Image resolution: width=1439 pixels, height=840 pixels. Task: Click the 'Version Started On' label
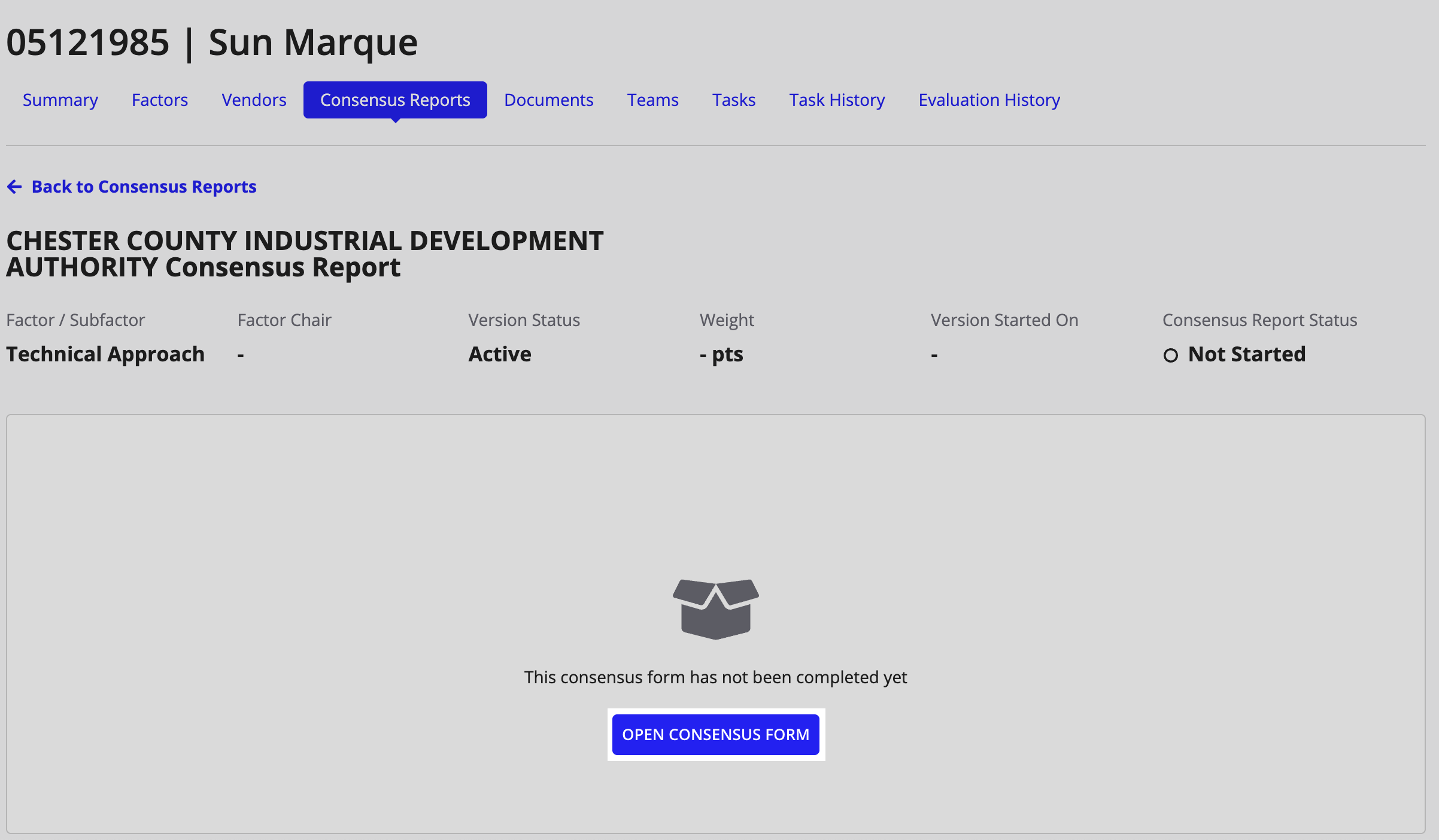[x=1004, y=320]
